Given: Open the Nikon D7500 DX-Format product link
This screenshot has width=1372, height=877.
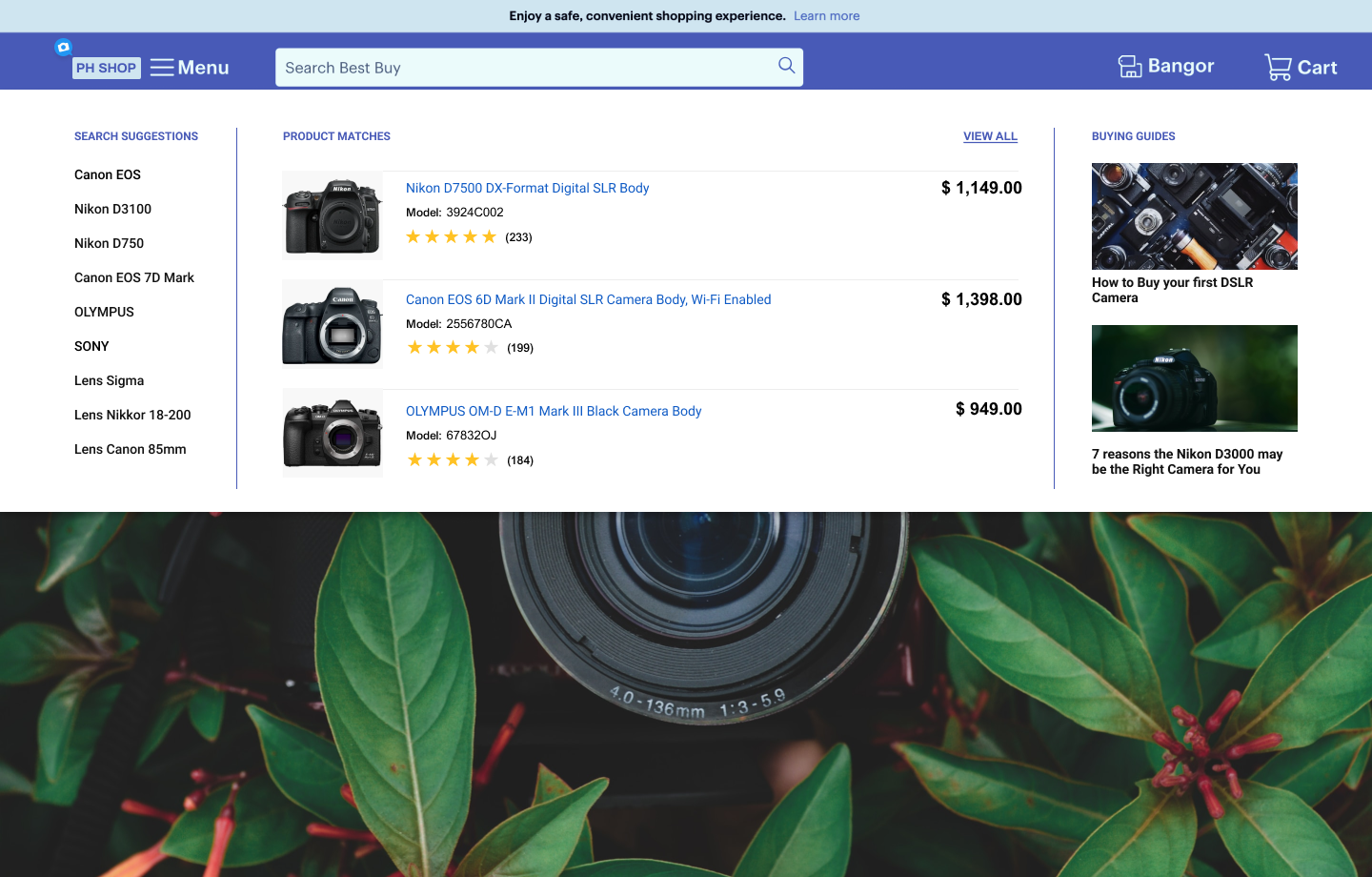Looking at the screenshot, I should click(x=527, y=188).
